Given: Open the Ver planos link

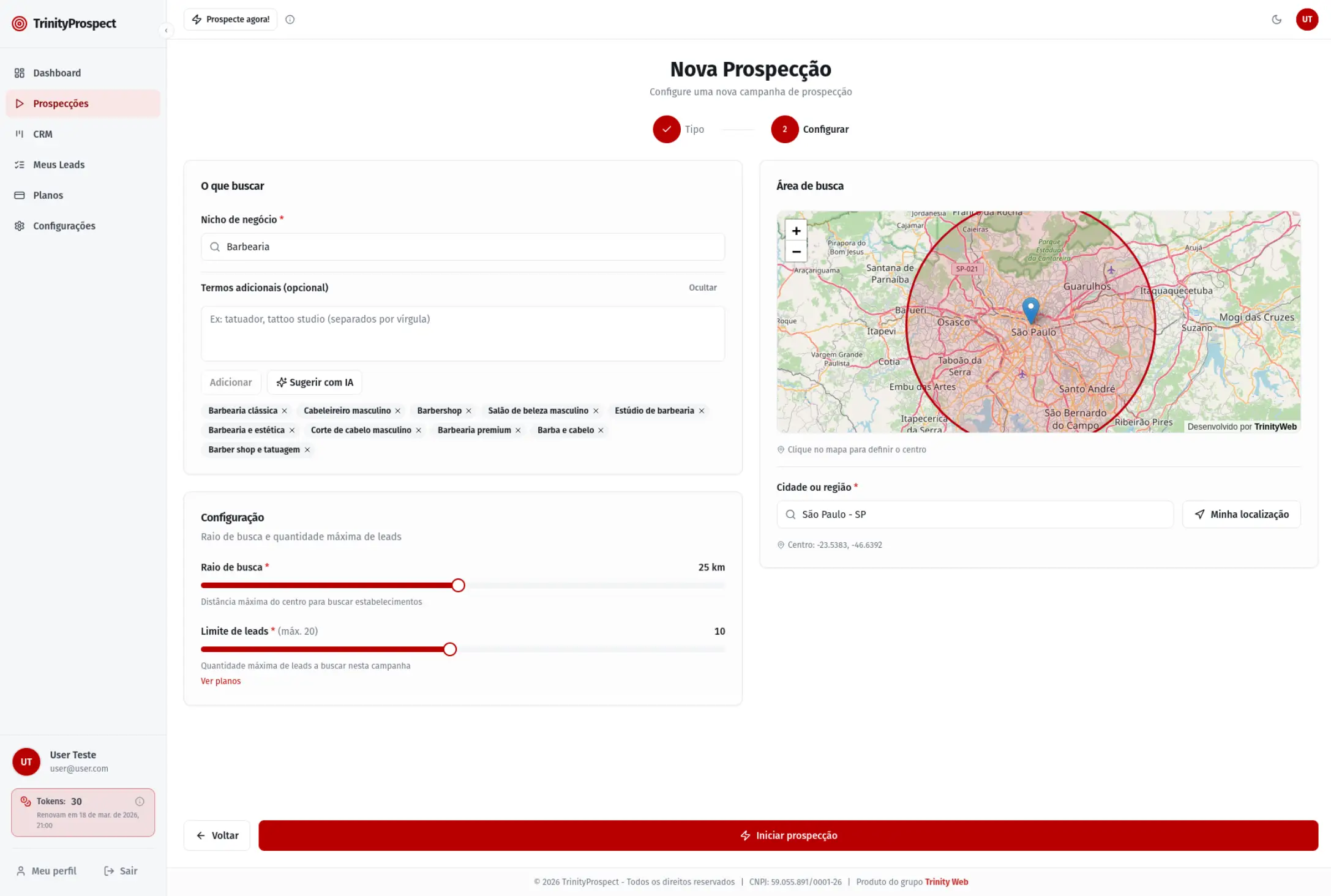Looking at the screenshot, I should pyautogui.click(x=220, y=681).
